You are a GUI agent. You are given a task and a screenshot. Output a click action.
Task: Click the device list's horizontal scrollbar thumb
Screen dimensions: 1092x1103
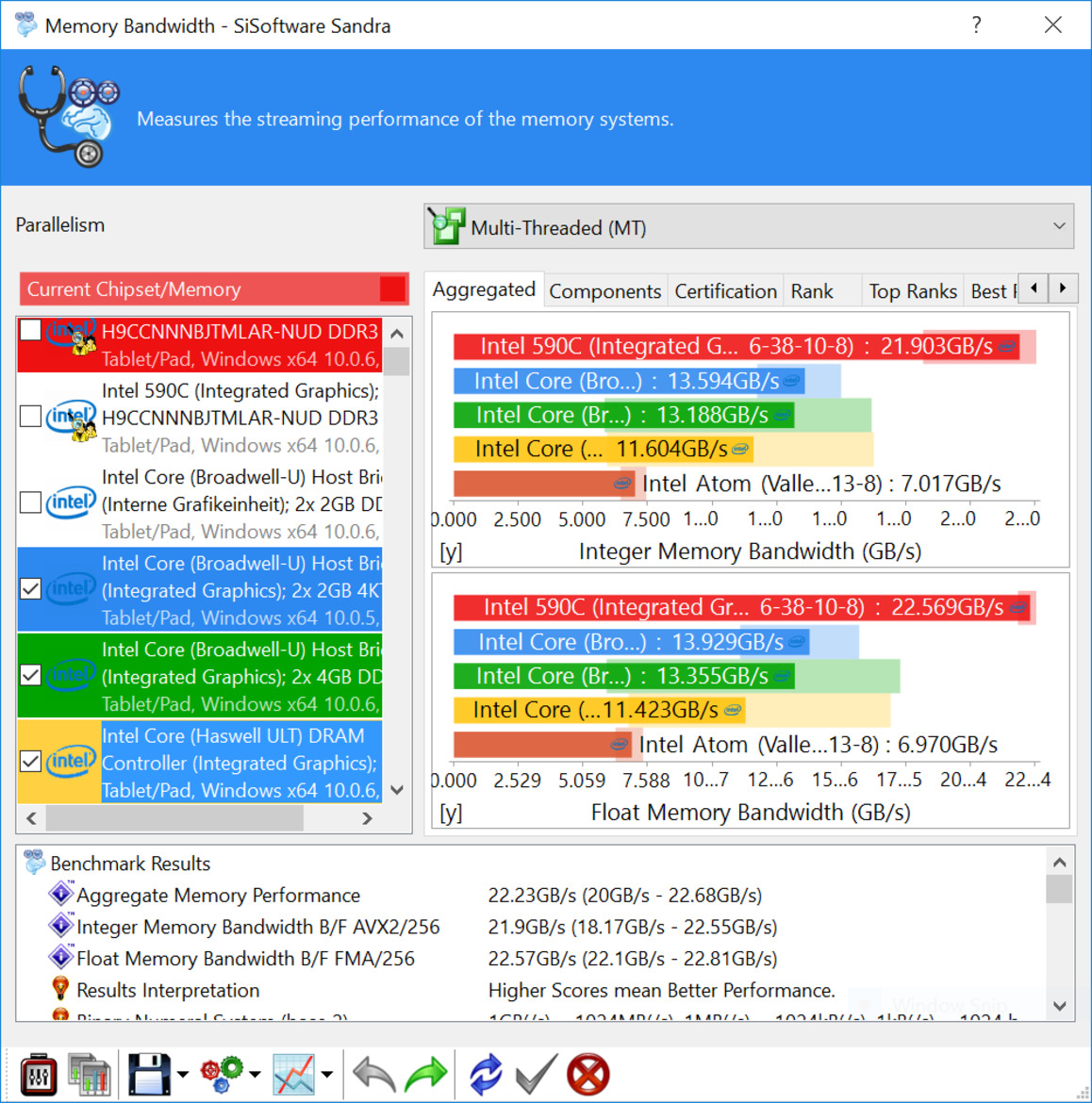pyautogui.click(x=174, y=818)
